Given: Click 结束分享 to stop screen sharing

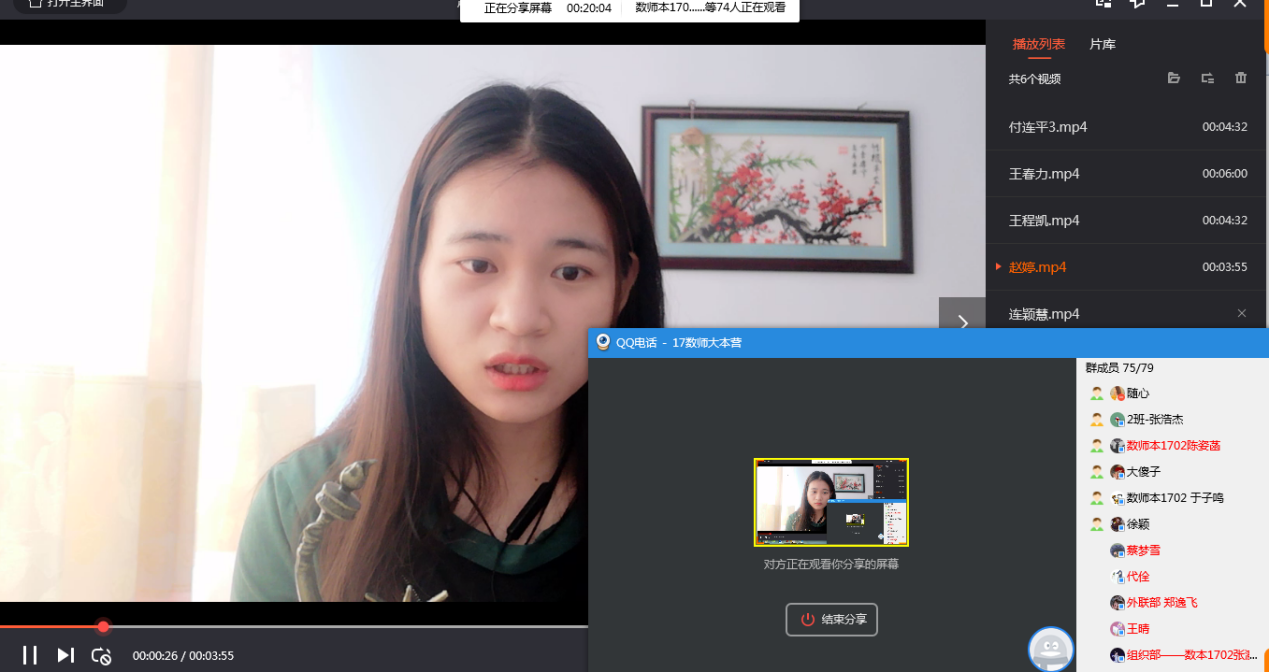Looking at the screenshot, I should click(832, 619).
